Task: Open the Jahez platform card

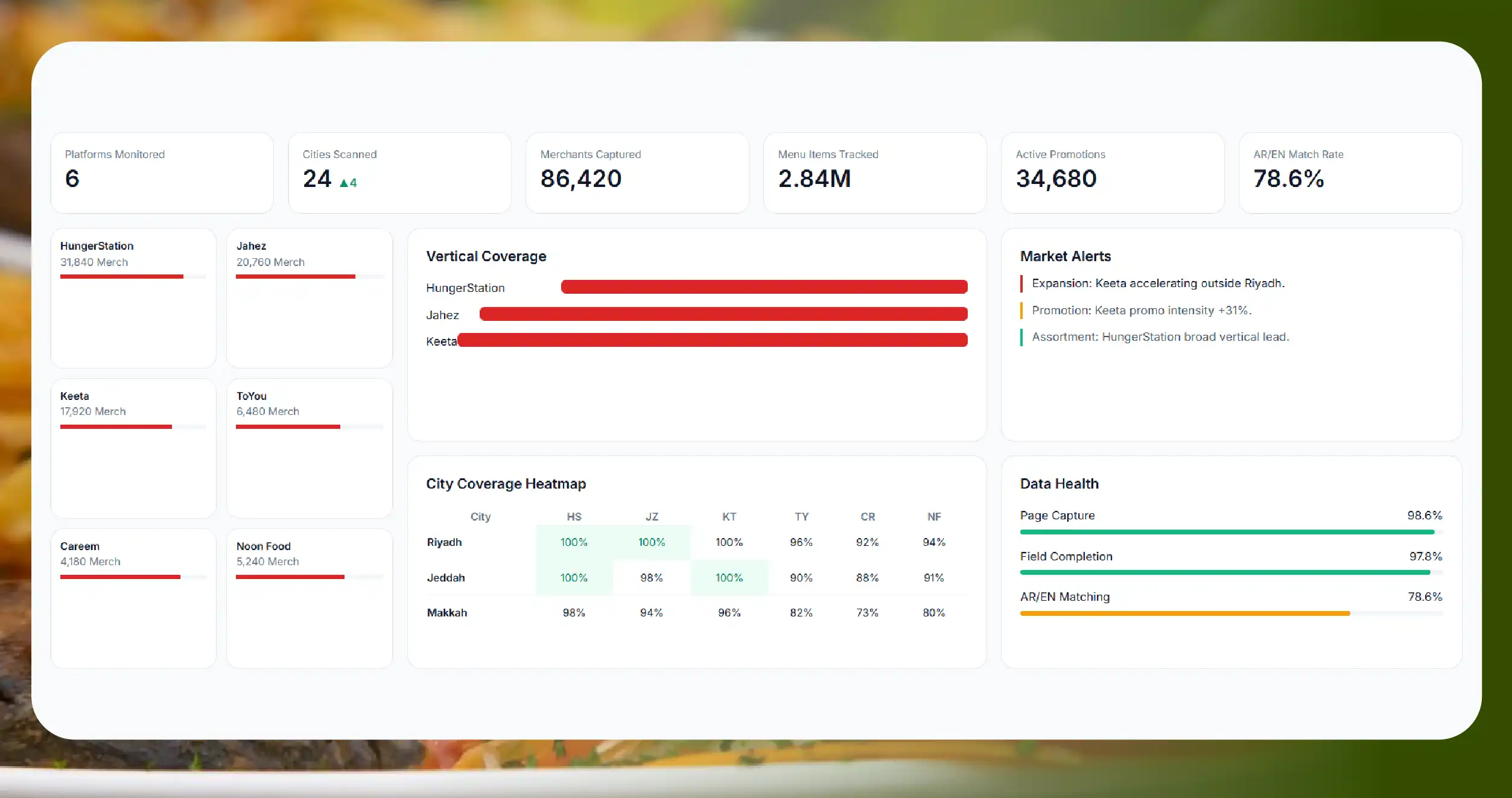Action: [310, 298]
